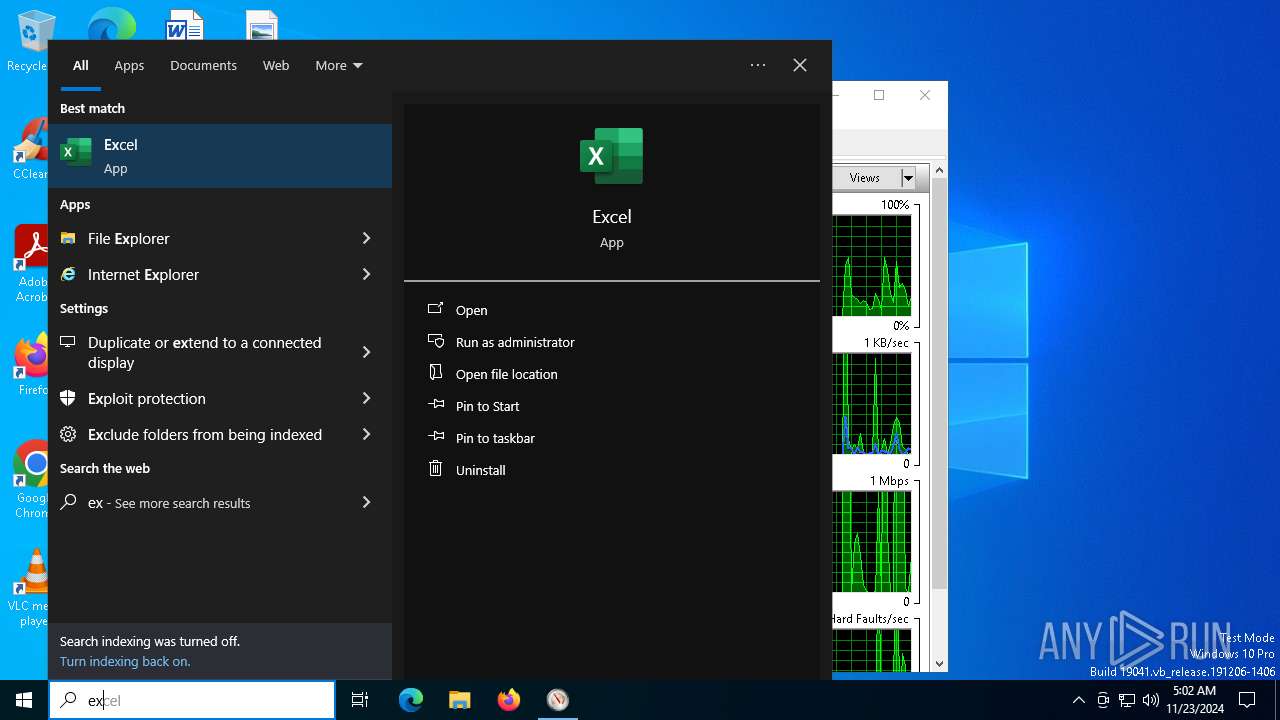Image resolution: width=1280 pixels, height=720 pixels.
Task: Expand the 'ex' web search results chevron
Action: pyautogui.click(x=366, y=502)
